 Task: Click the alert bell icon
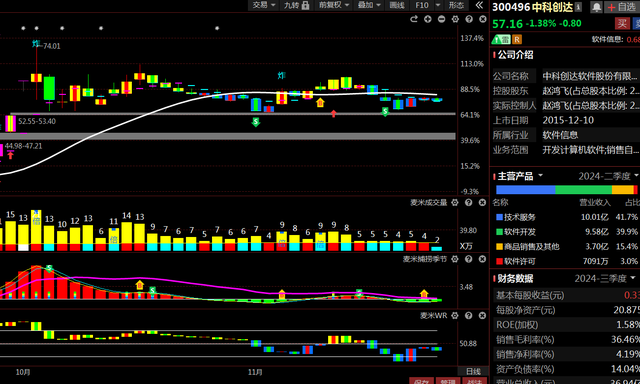pos(596,7)
